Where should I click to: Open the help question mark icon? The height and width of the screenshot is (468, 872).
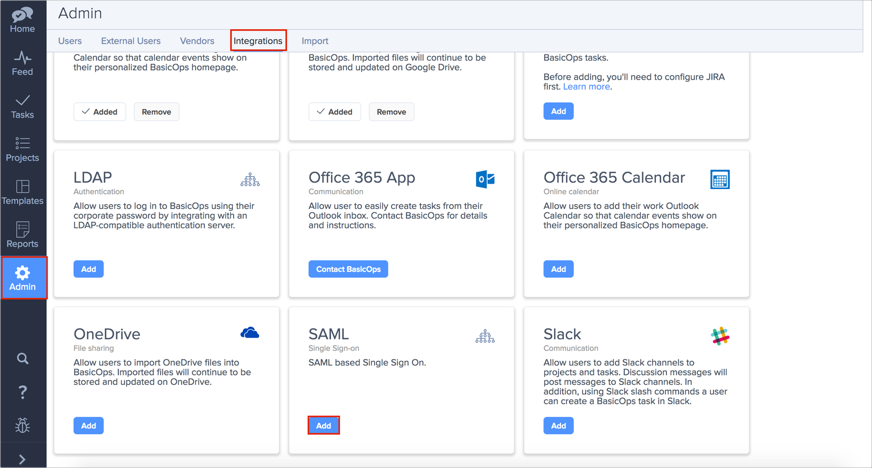click(x=22, y=392)
